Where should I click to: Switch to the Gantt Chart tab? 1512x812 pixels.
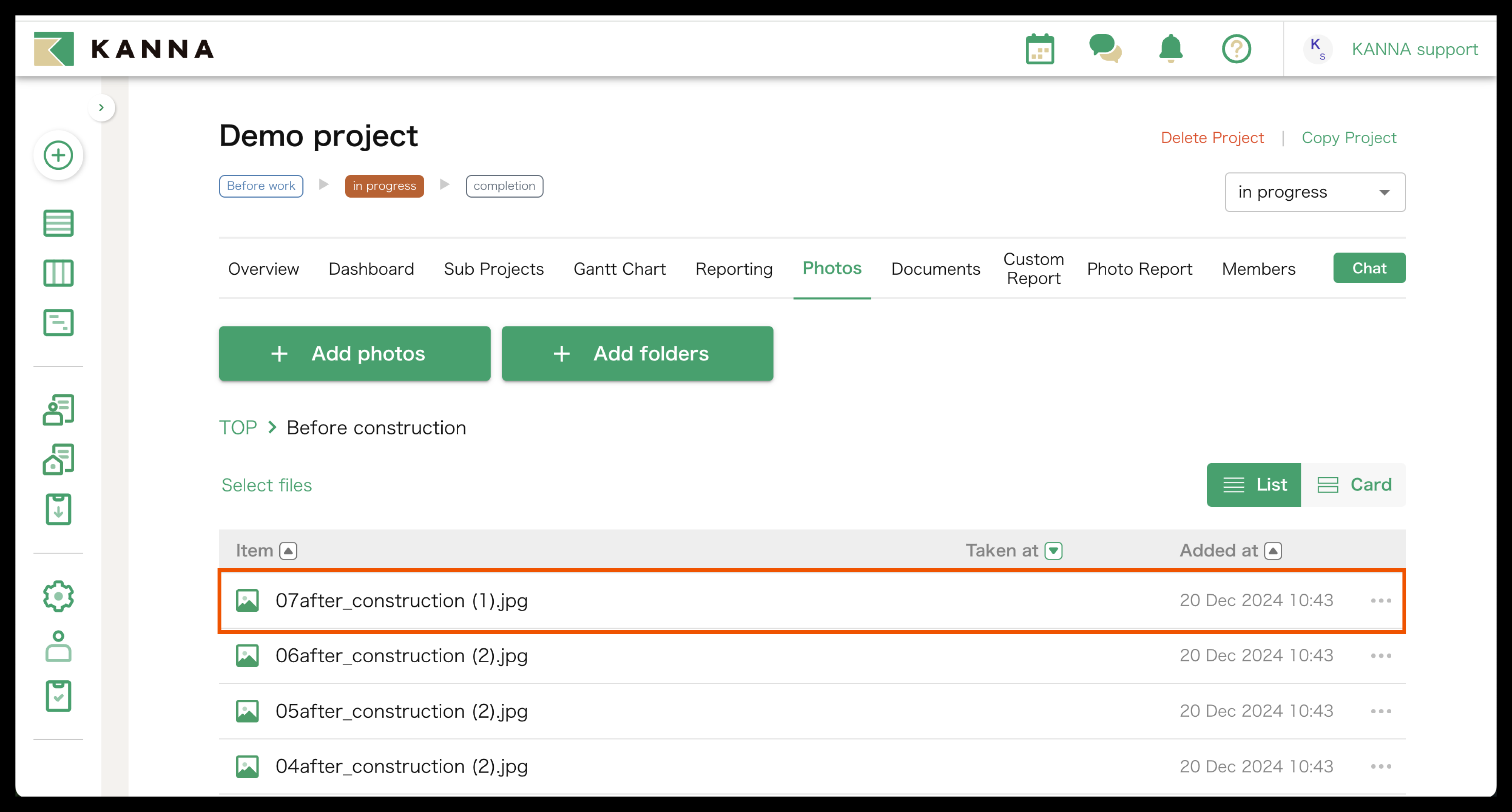pos(619,269)
